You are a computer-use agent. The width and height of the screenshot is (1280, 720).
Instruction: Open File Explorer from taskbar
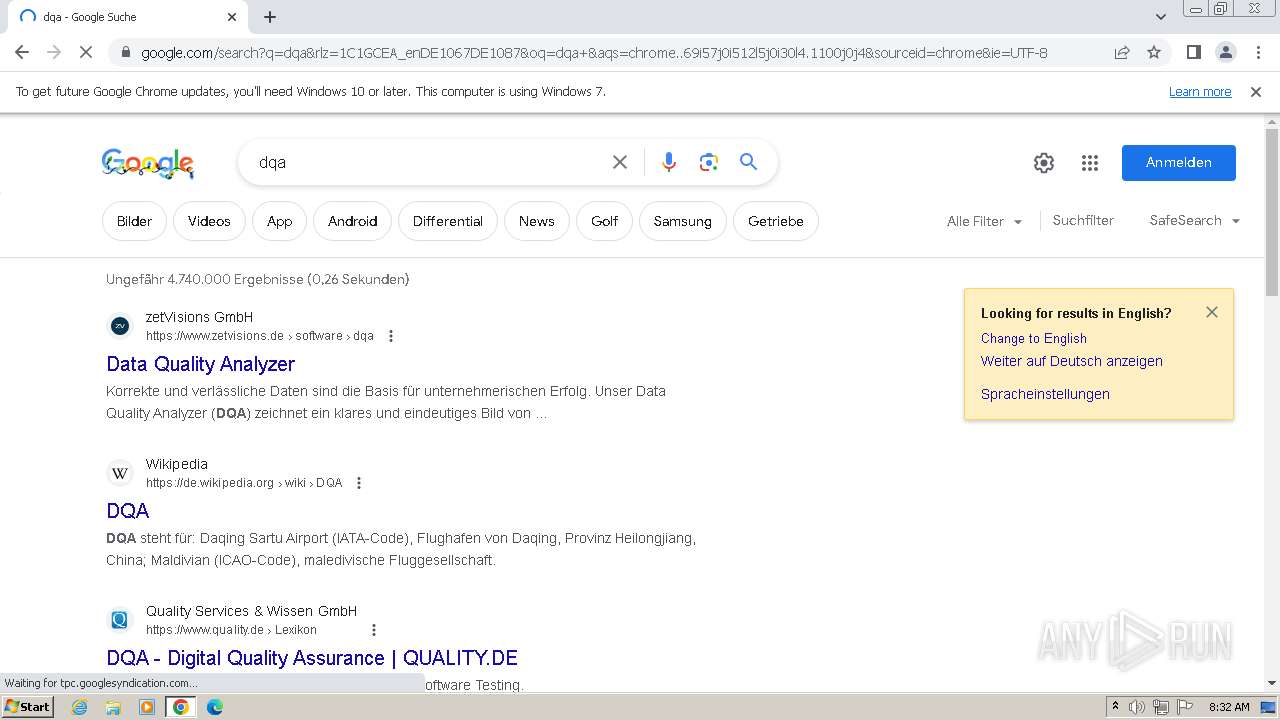[113, 707]
